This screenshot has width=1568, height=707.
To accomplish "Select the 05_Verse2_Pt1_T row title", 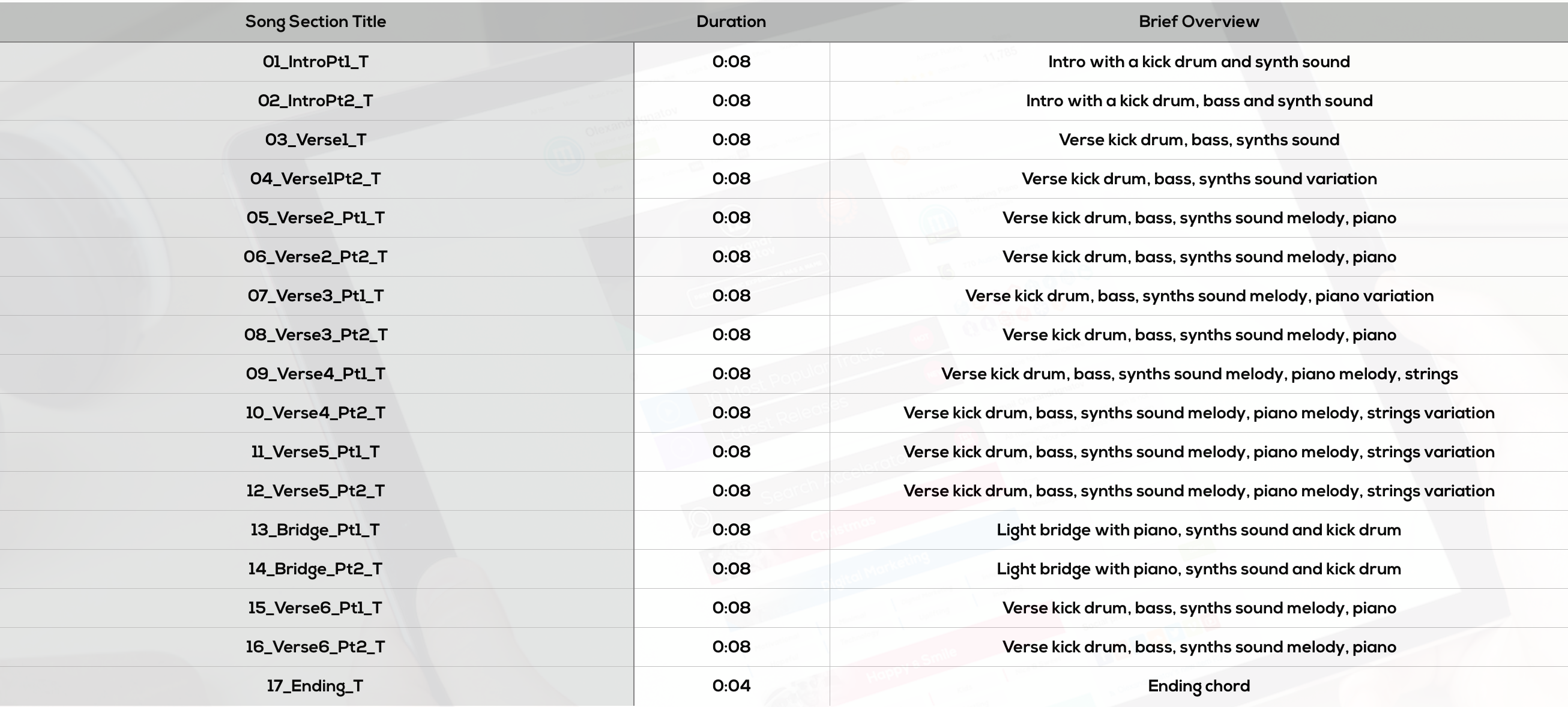I will (x=315, y=217).
